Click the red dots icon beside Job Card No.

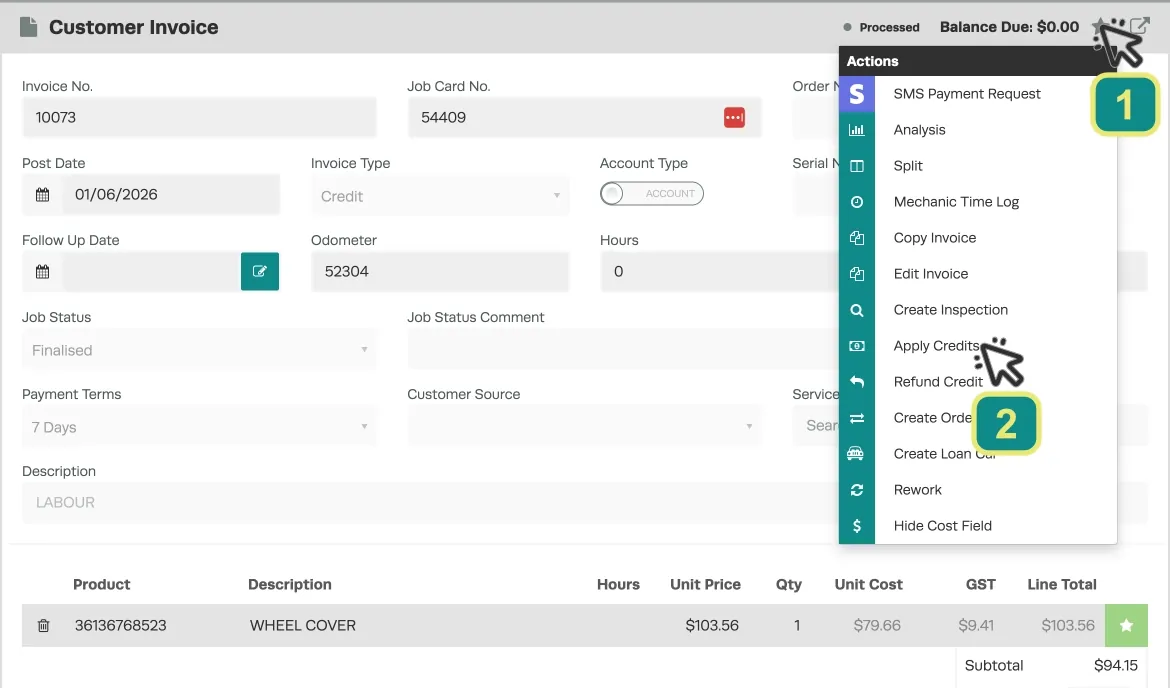[734, 117]
